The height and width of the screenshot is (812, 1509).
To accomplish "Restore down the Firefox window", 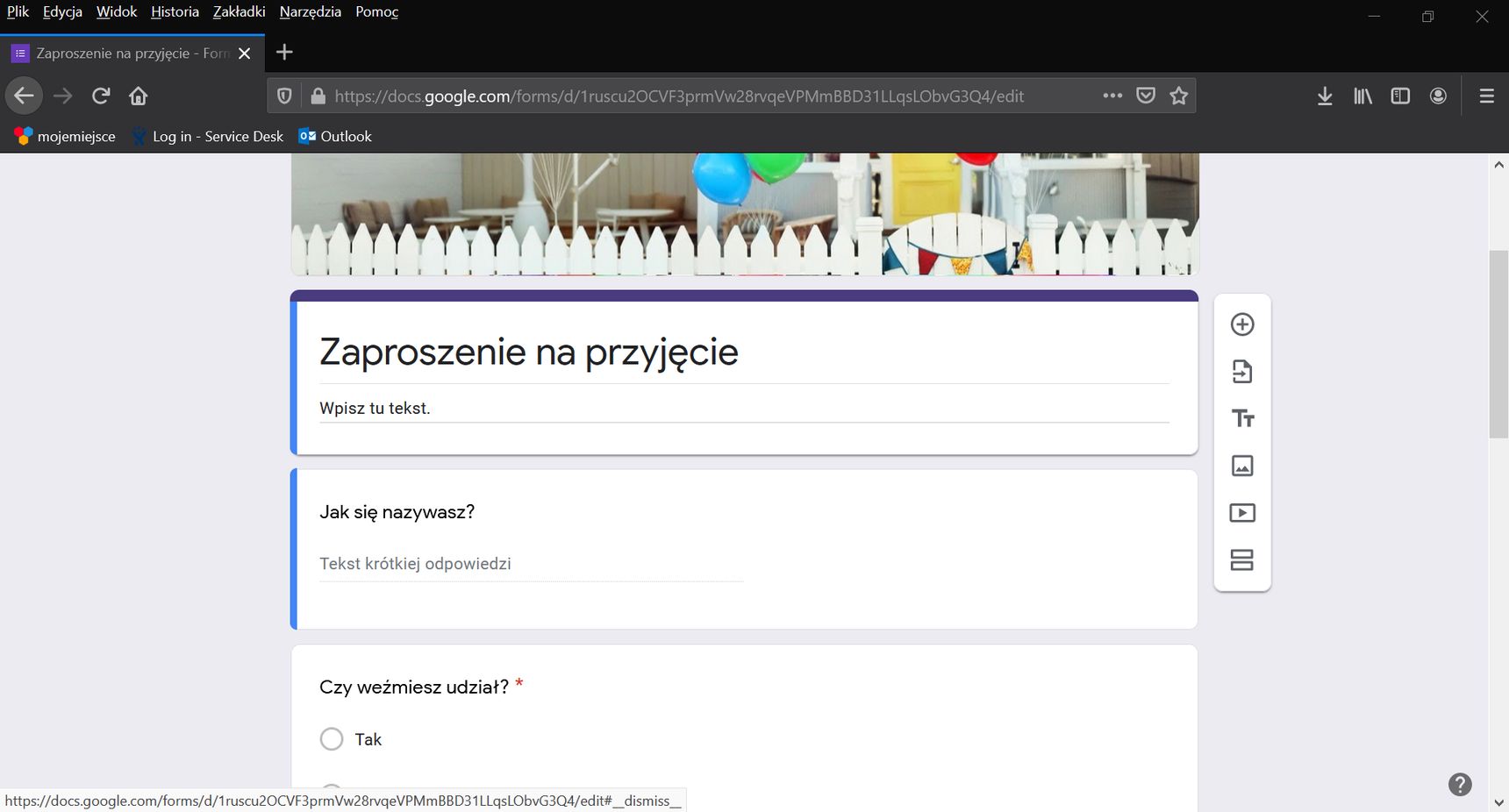I will 1427,17.
